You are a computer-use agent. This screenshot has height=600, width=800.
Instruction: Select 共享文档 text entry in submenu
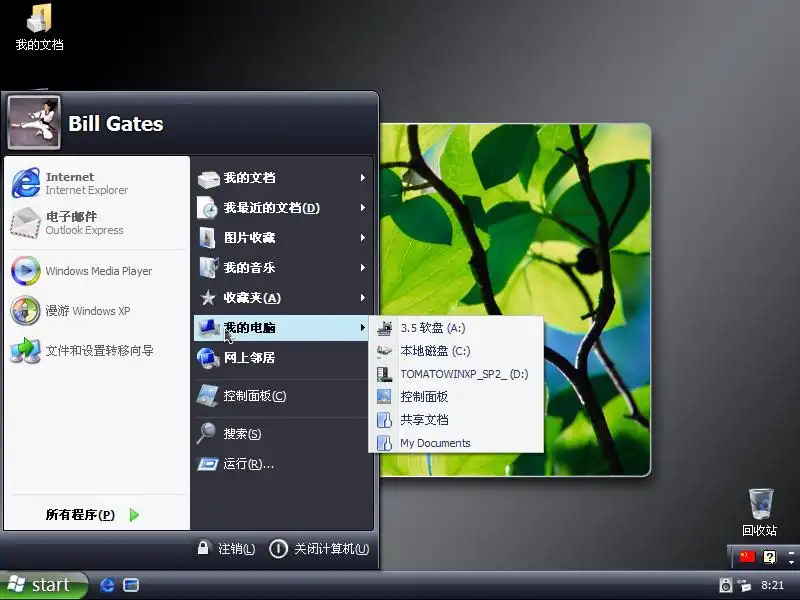point(424,420)
